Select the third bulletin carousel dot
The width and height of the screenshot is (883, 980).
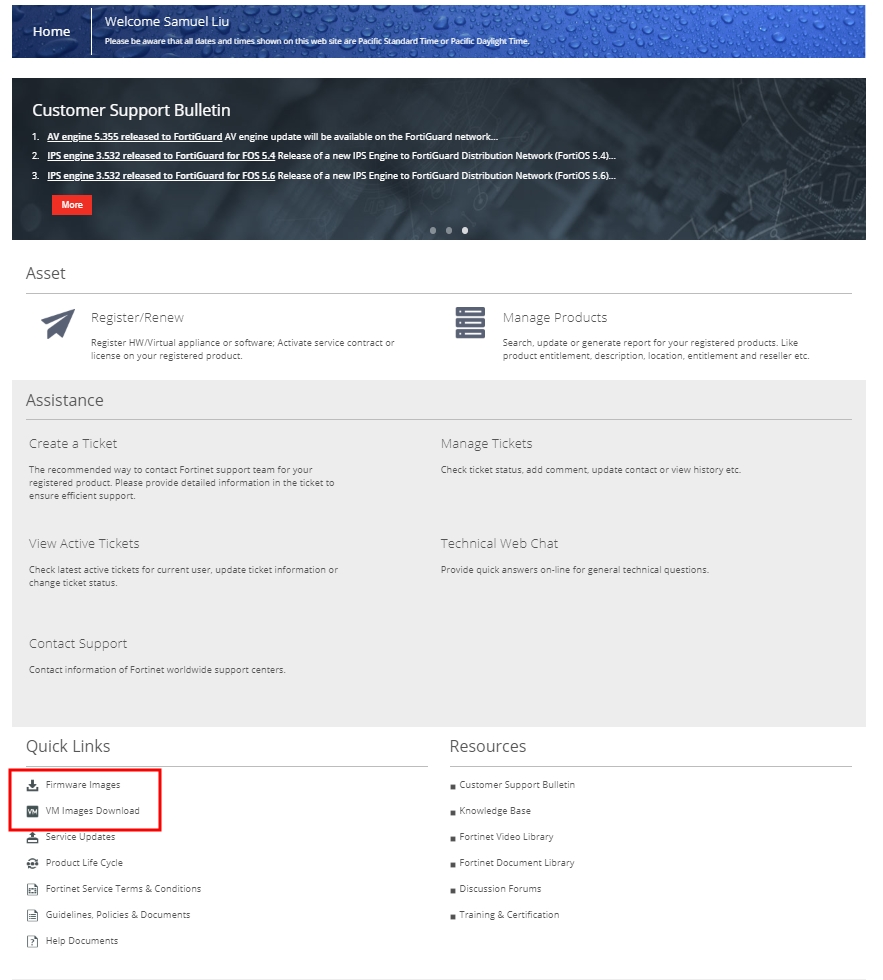465,231
